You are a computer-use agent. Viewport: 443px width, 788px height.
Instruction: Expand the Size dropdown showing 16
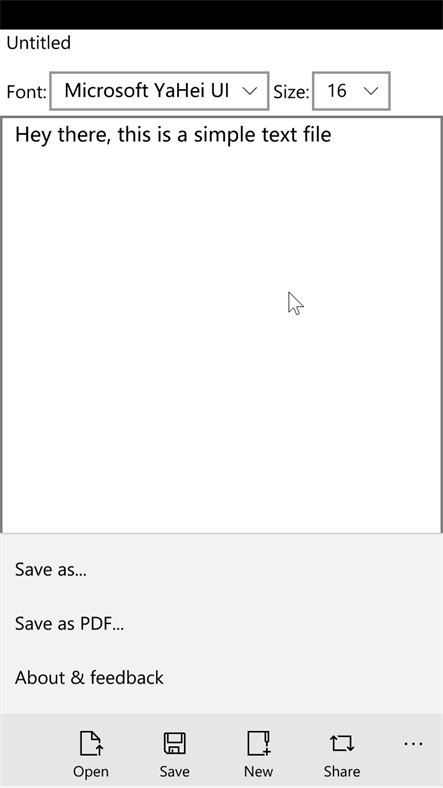tap(351, 91)
